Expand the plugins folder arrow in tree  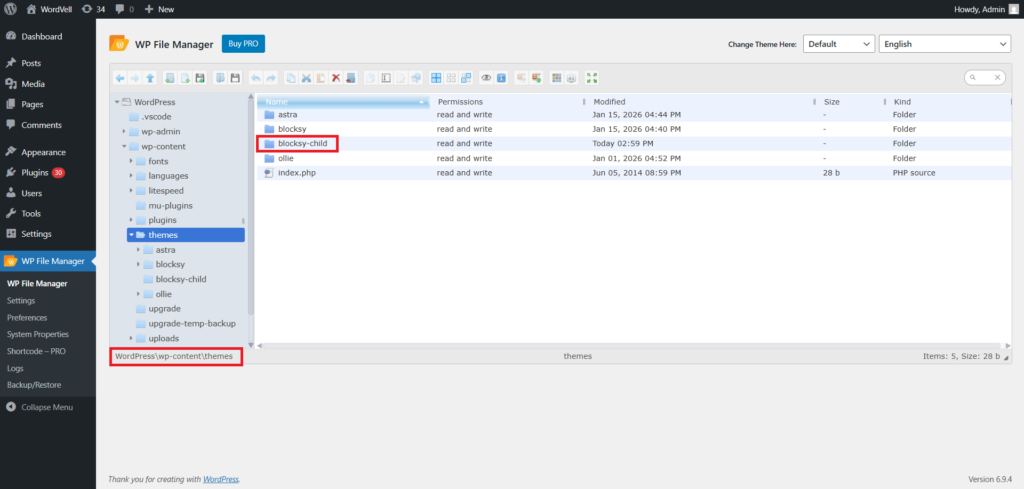[131, 220]
